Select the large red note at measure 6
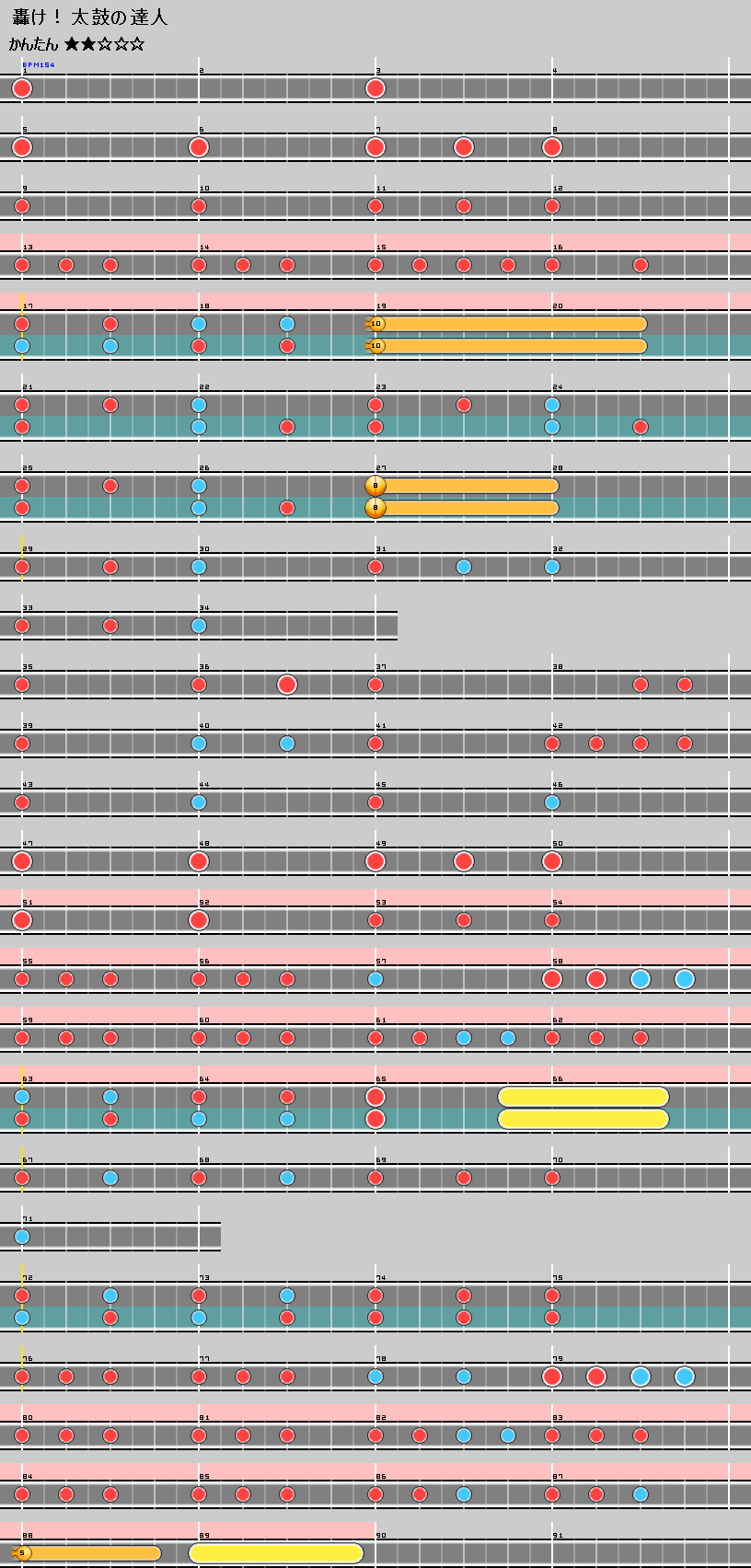751x1568 pixels. point(199,147)
